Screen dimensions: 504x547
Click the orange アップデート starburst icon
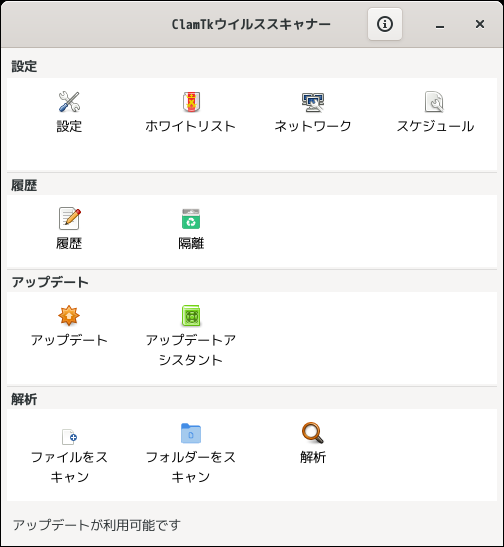click(x=69, y=315)
